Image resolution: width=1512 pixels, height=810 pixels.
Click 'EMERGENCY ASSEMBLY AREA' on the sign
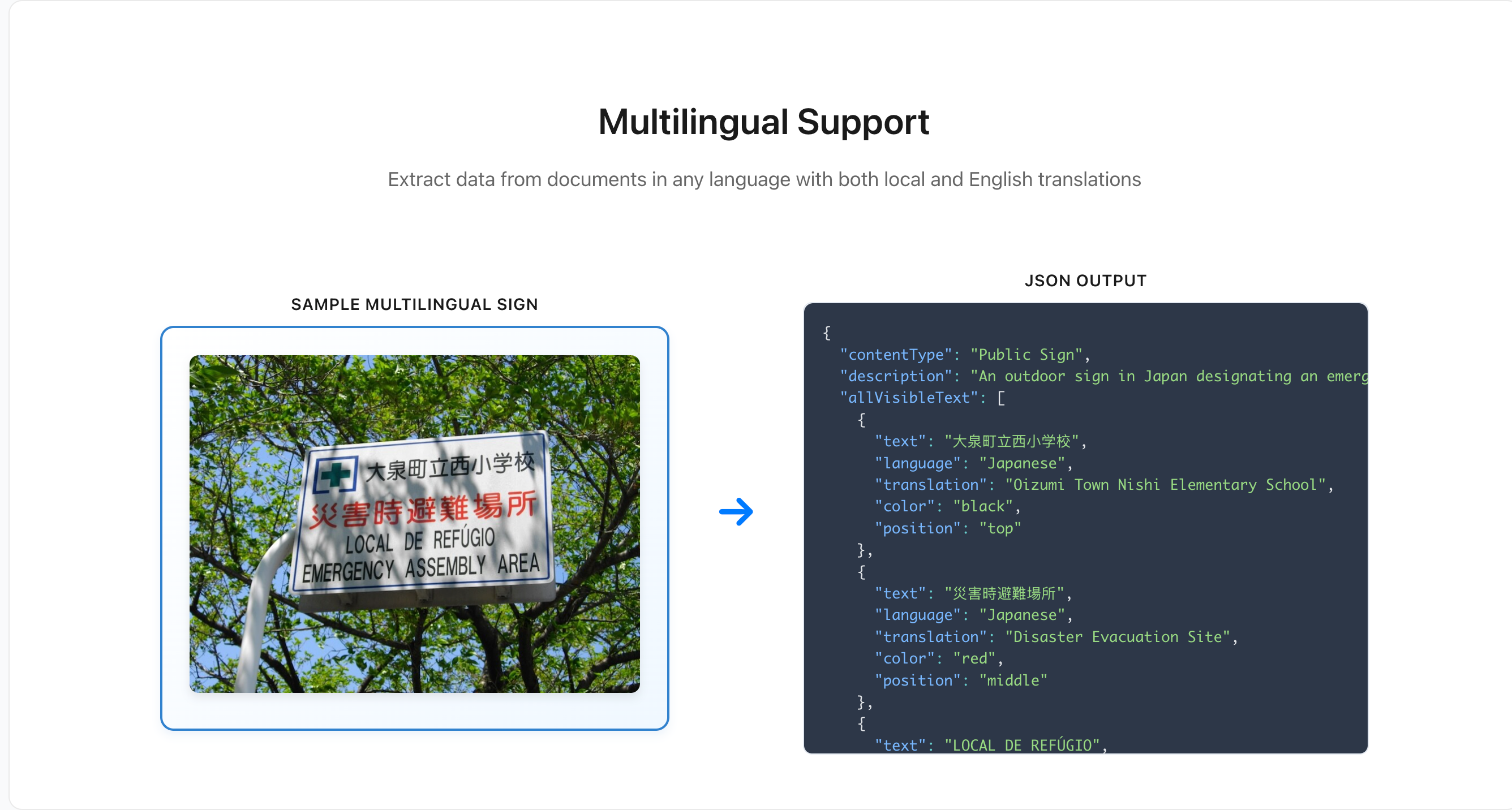pyautogui.click(x=421, y=567)
